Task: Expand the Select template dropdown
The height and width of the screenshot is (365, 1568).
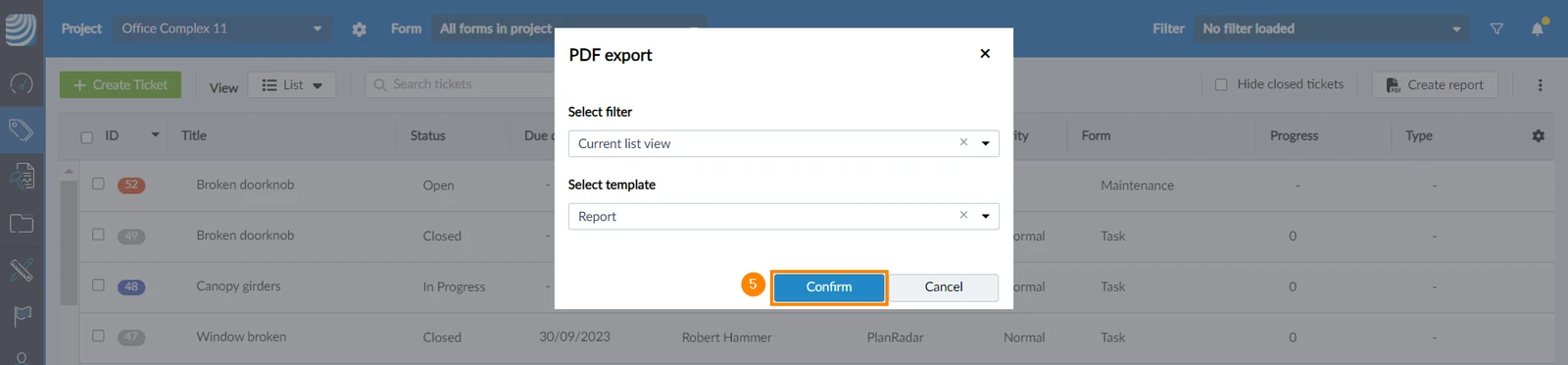Action: coord(985,216)
